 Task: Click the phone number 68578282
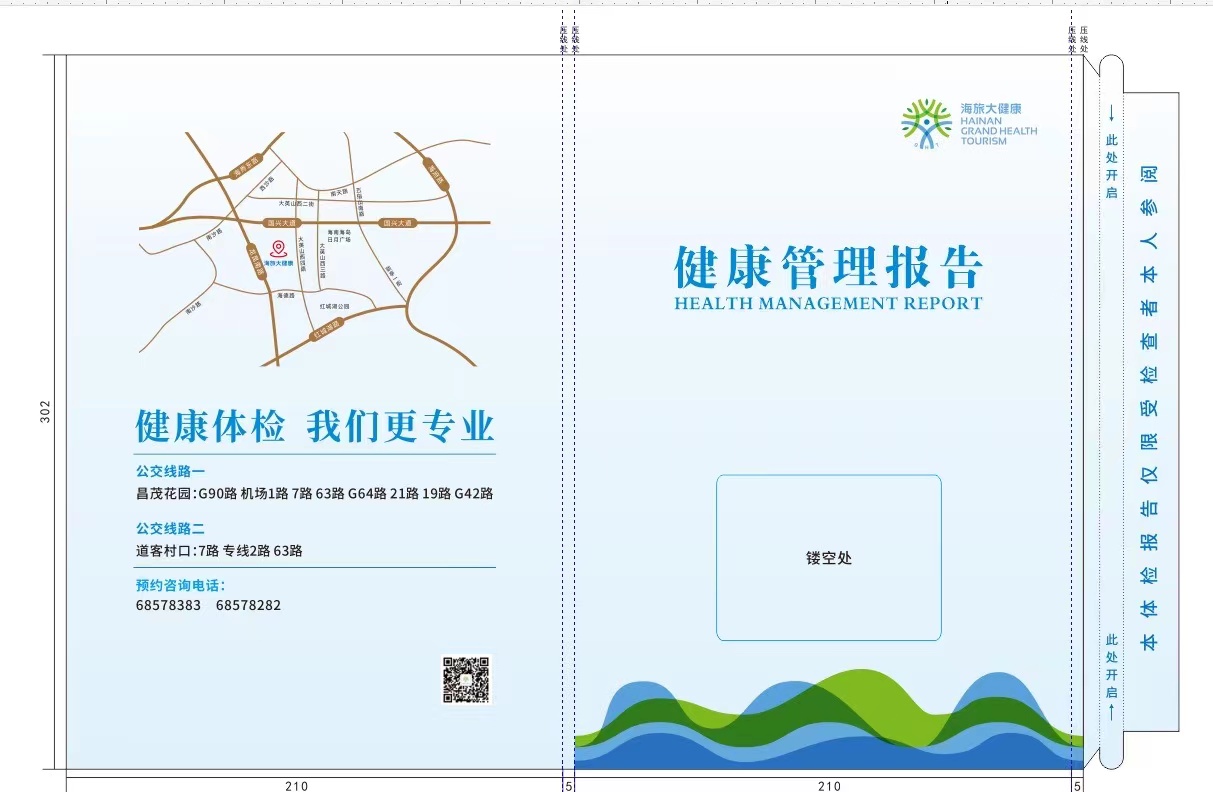click(248, 606)
